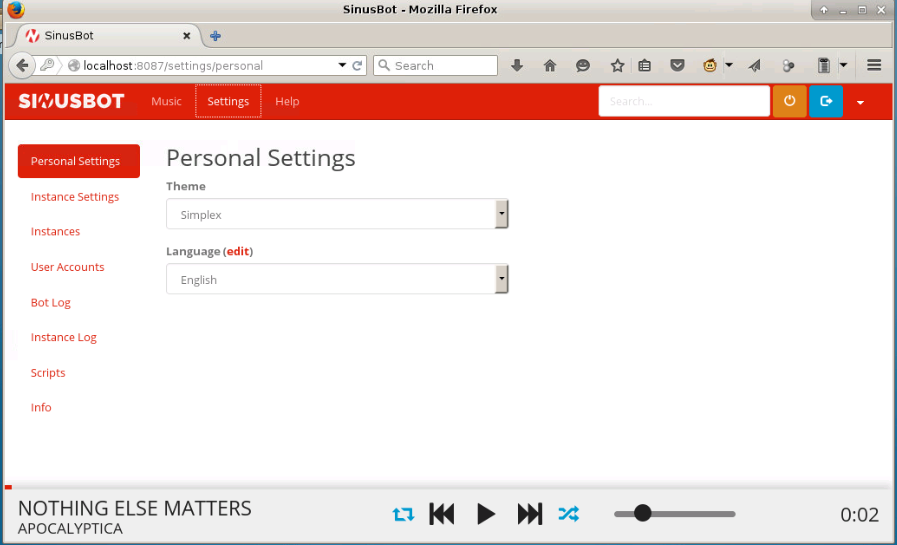Open Instance Settings page
This screenshot has height=545, width=897.
[x=75, y=197]
